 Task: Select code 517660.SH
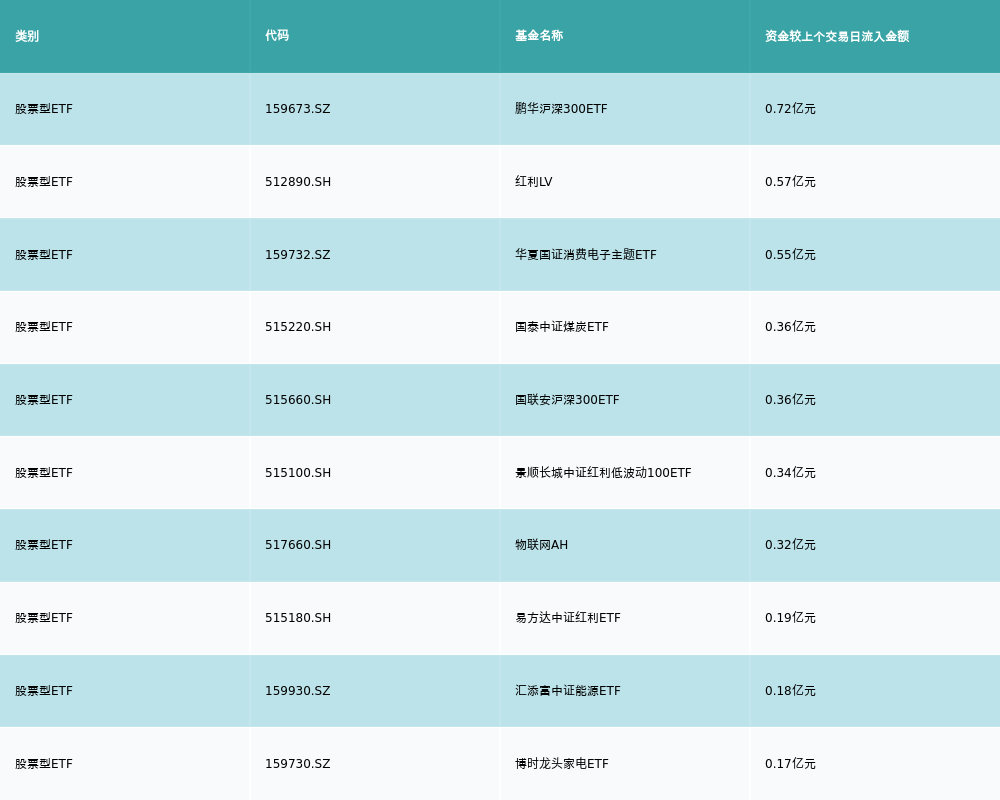298,545
